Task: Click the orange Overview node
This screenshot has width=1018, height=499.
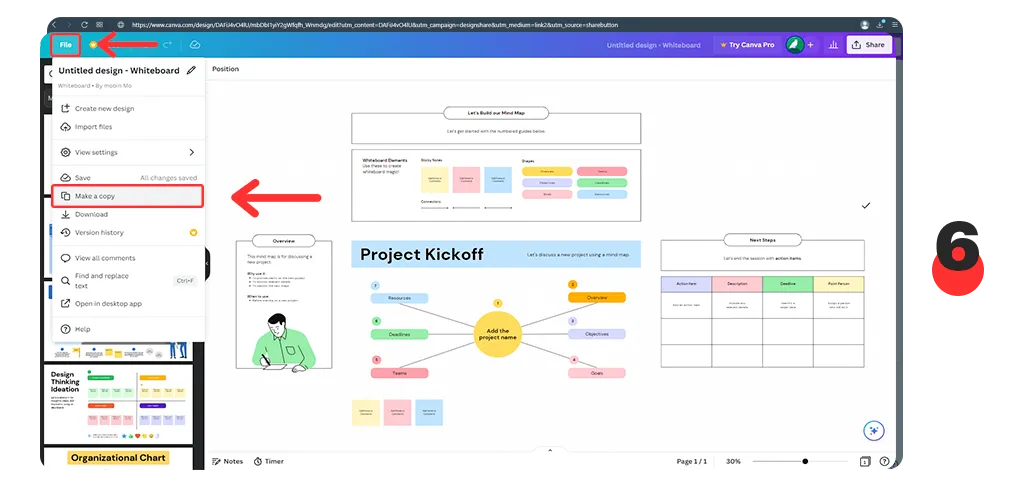Action: pos(597,297)
